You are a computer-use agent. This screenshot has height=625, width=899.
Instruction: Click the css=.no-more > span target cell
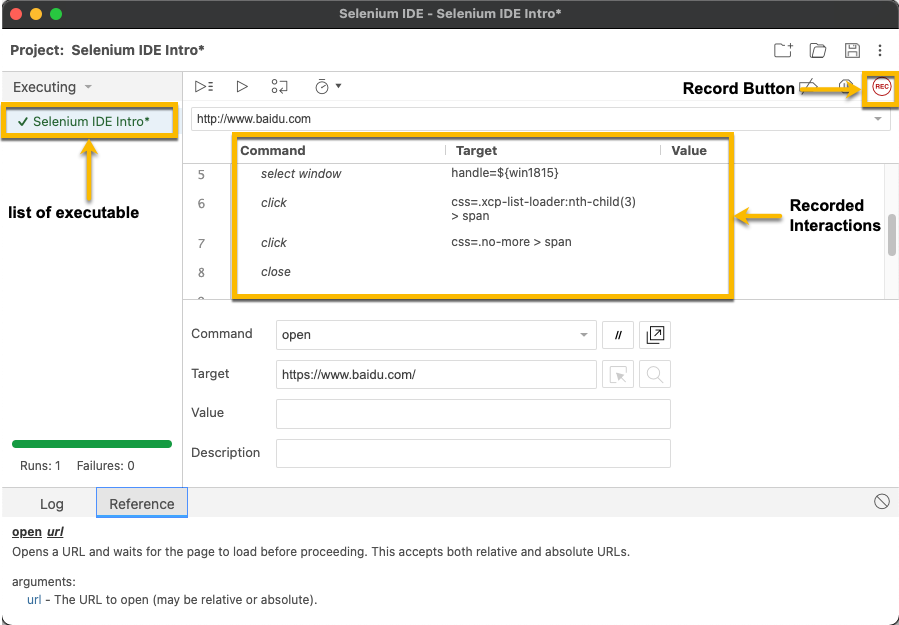pos(511,242)
